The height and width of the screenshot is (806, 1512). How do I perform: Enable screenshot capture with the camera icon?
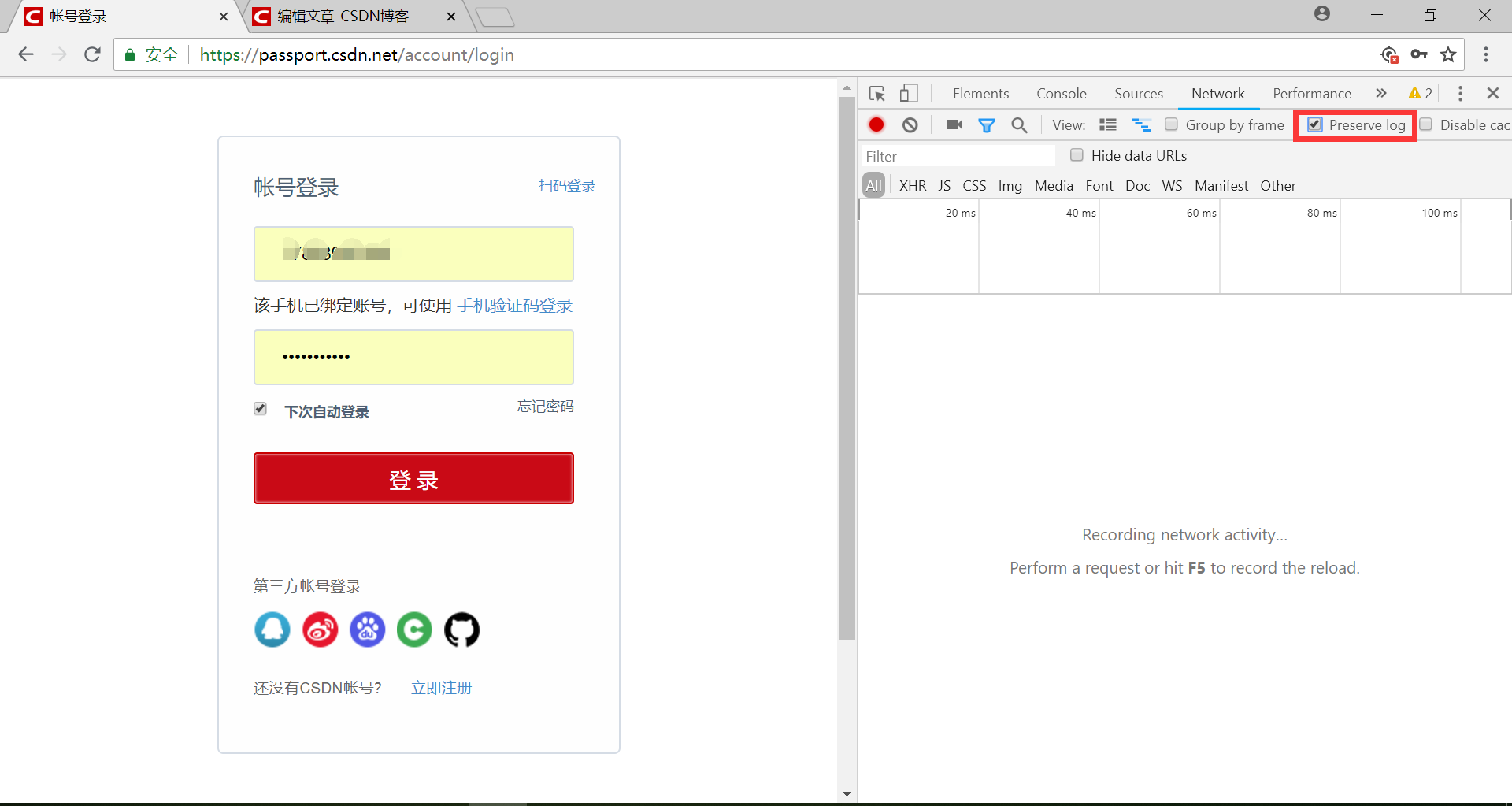pos(953,124)
